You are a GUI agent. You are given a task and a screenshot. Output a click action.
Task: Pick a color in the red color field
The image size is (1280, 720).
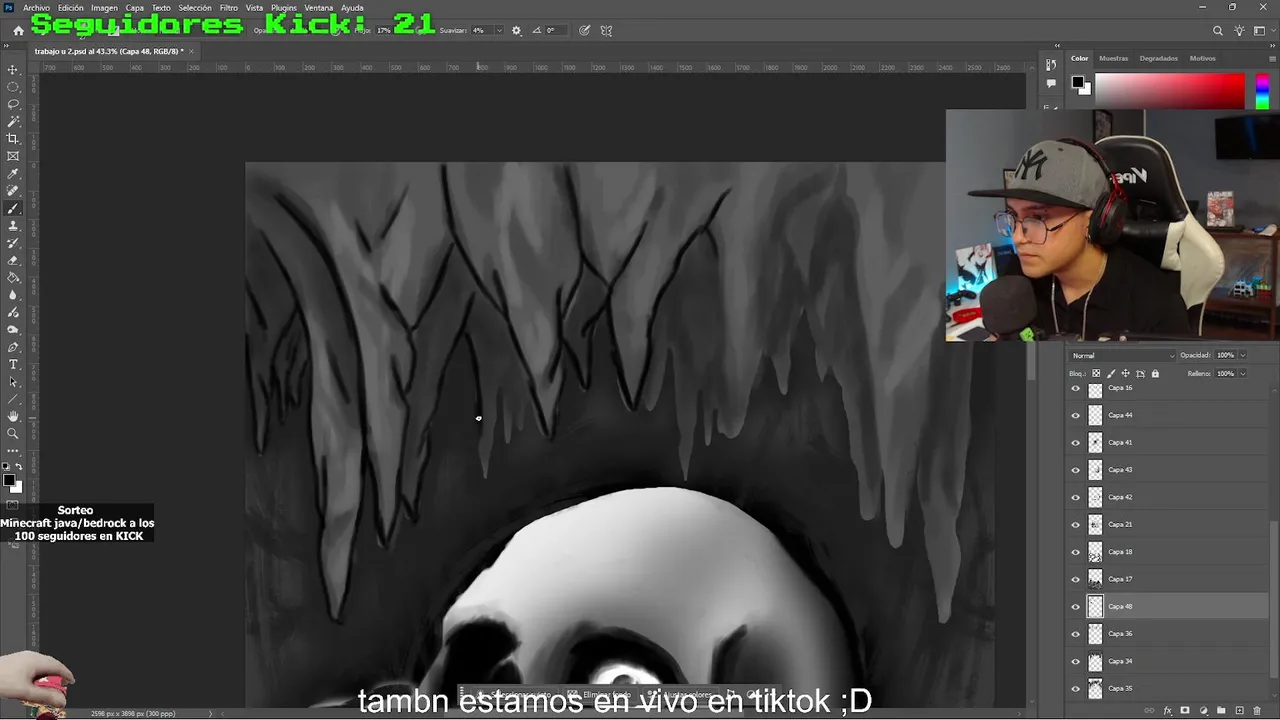1170,91
